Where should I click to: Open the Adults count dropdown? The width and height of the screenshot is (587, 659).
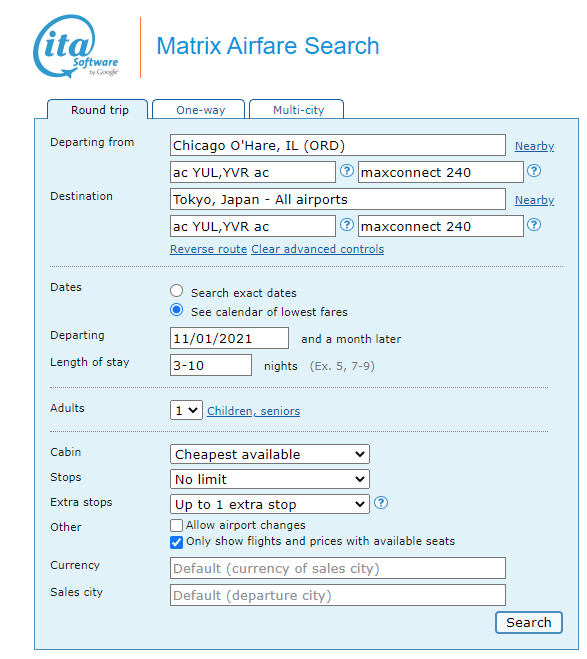coord(186,410)
